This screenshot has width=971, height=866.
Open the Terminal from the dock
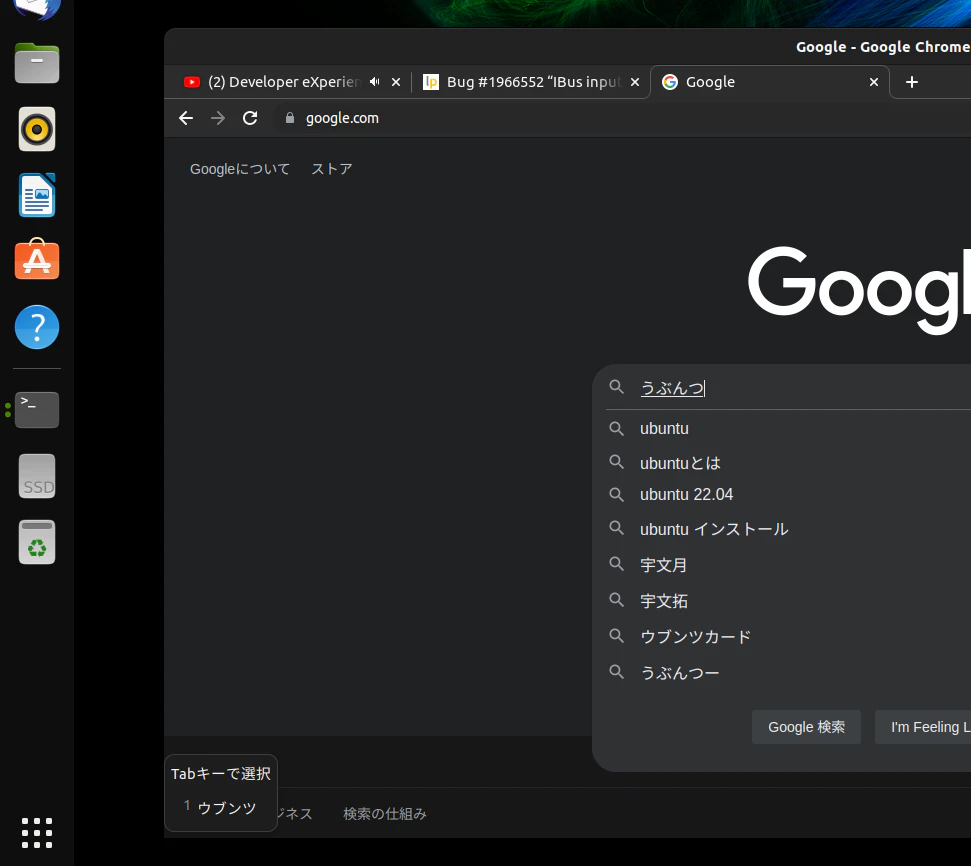pos(37,409)
